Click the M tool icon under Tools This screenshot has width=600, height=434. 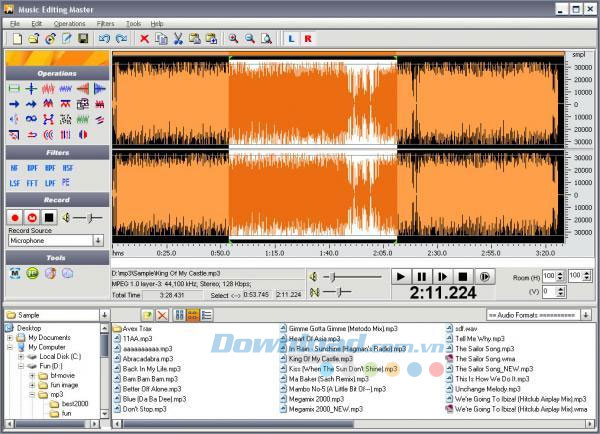[15, 273]
